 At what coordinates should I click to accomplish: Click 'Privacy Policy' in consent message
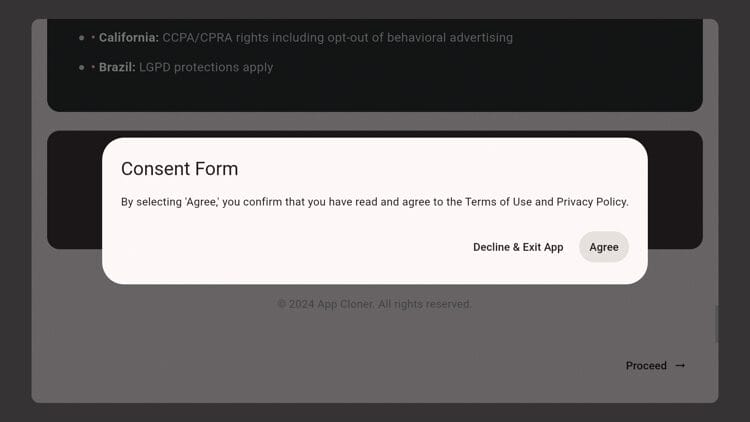tap(592, 202)
